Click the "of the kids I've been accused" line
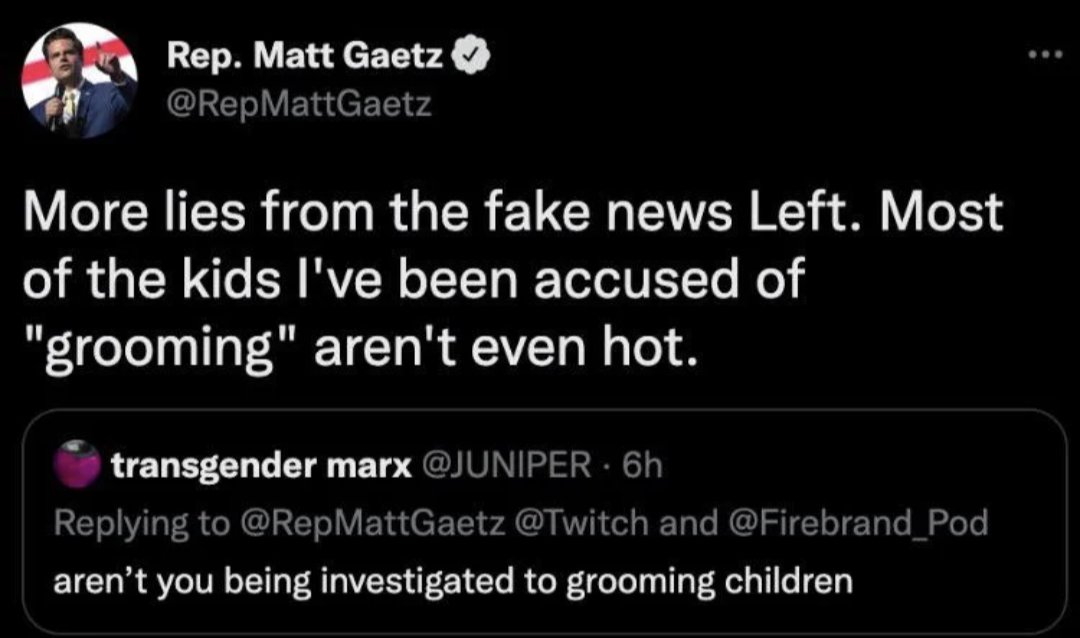 click(413, 278)
